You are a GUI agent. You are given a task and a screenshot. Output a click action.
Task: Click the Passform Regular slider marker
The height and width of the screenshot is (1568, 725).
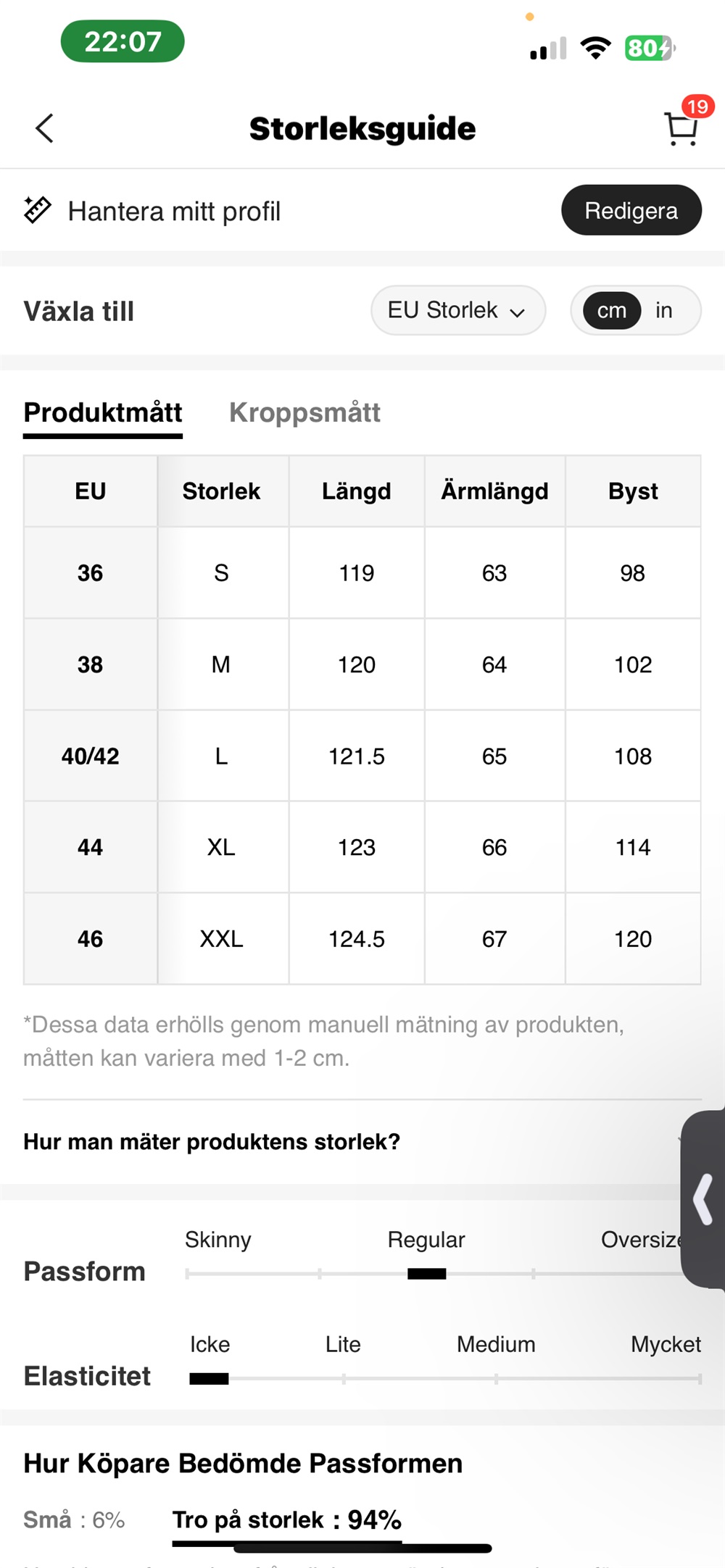(426, 1274)
